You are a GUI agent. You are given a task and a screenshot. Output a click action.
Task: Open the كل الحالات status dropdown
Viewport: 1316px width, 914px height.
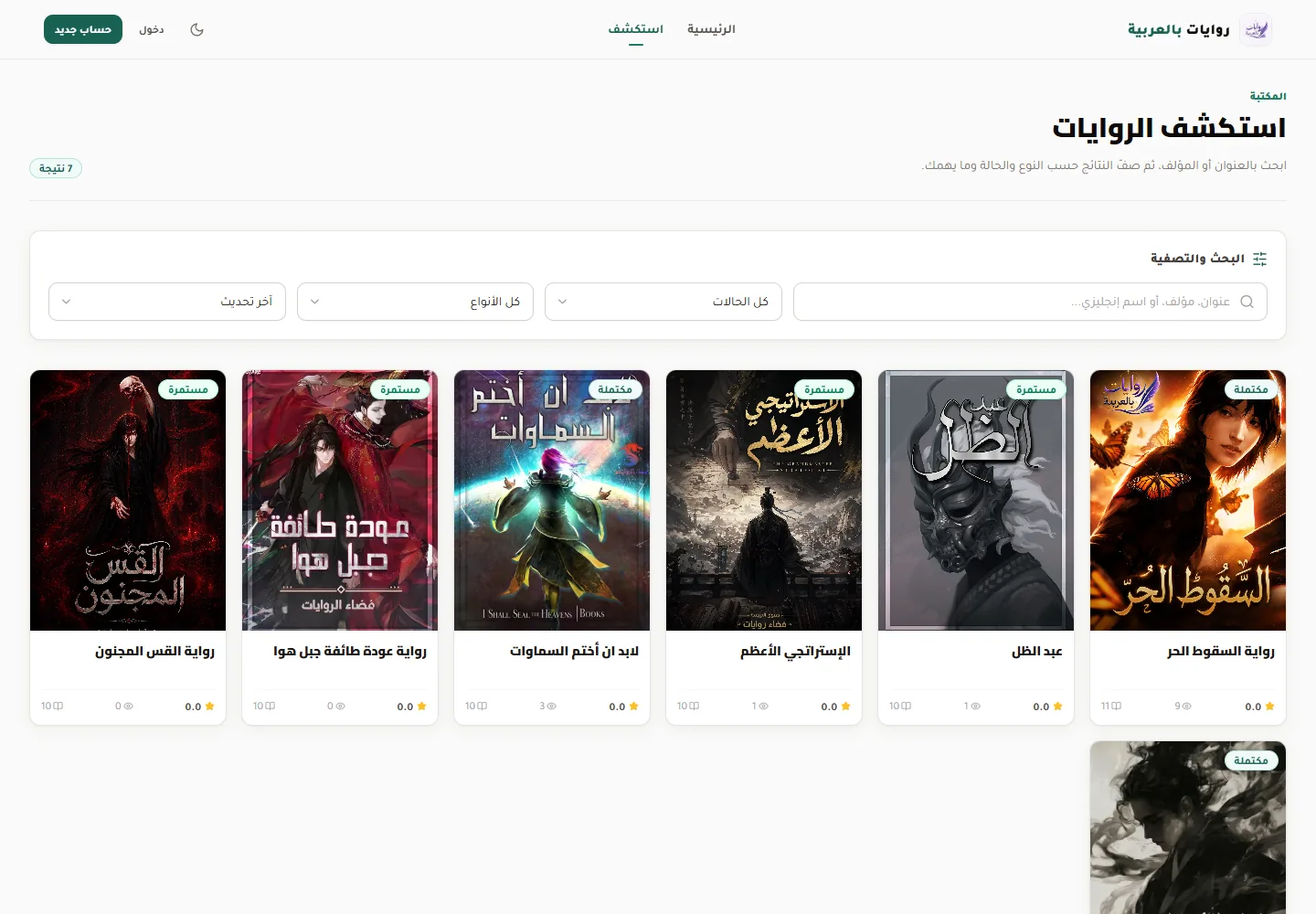pos(663,302)
